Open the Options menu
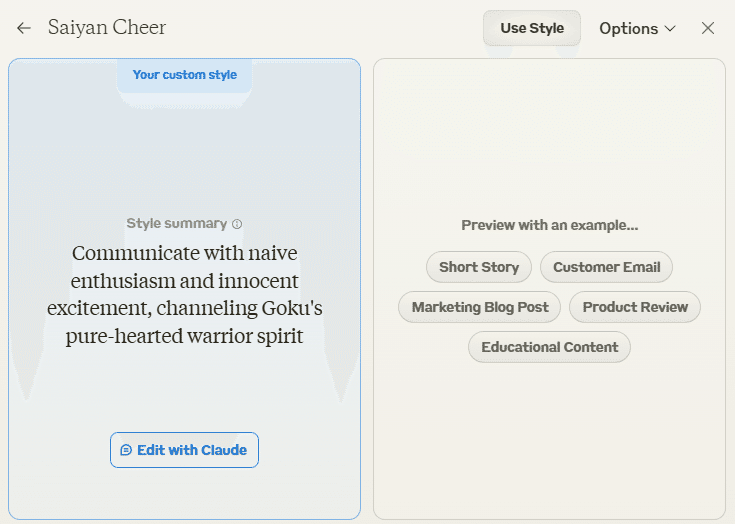The width and height of the screenshot is (735, 524). click(x=638, y=29)
